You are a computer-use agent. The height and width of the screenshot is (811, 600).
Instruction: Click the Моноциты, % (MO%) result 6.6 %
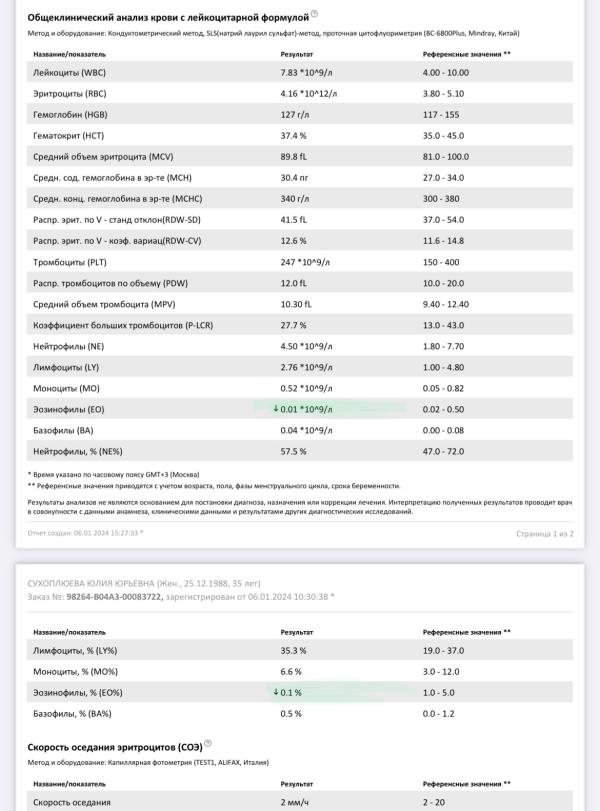(293, 671)
